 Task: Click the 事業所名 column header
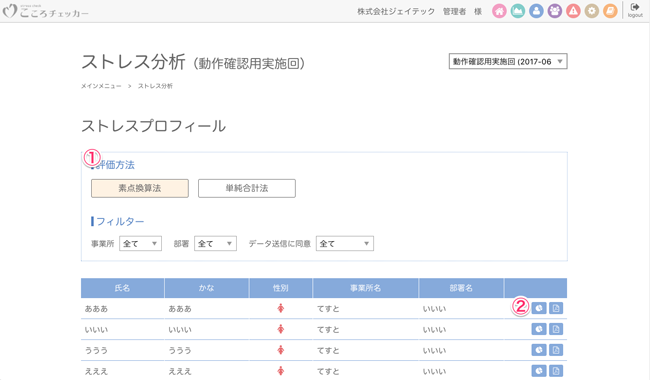tap(366, 288)
